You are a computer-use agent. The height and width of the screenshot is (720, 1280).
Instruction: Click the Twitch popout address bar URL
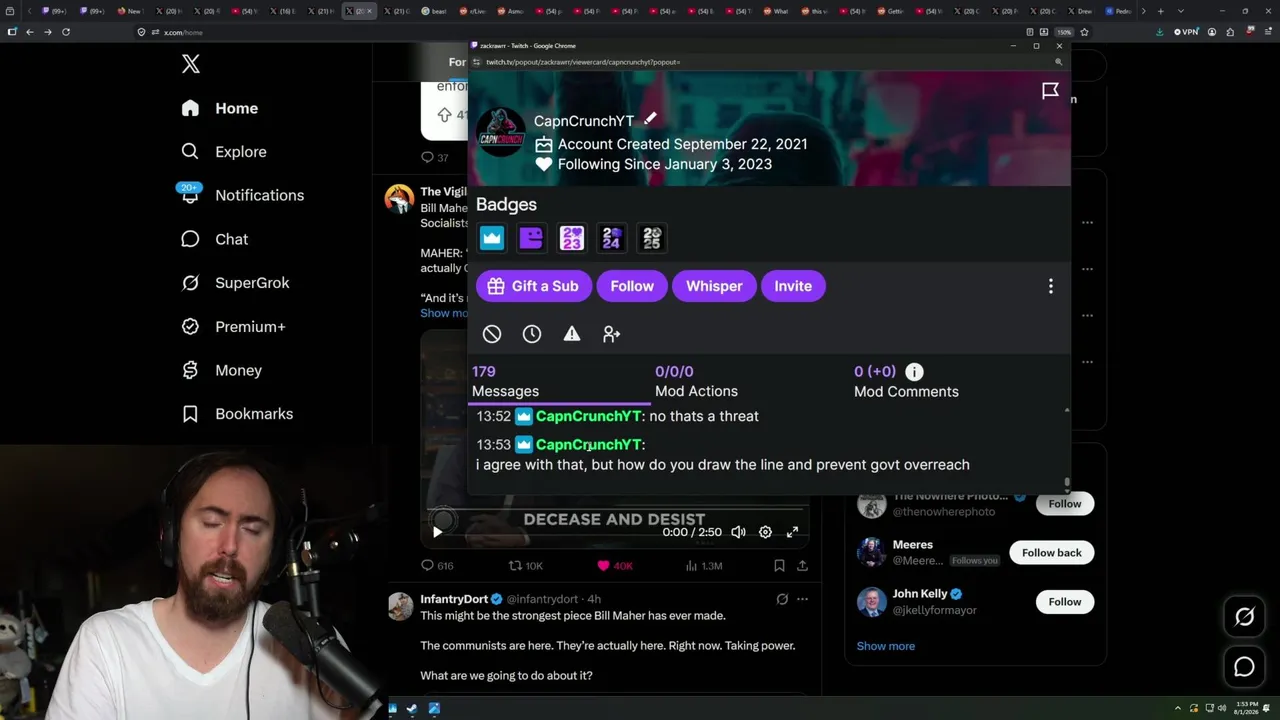(583, 62)
